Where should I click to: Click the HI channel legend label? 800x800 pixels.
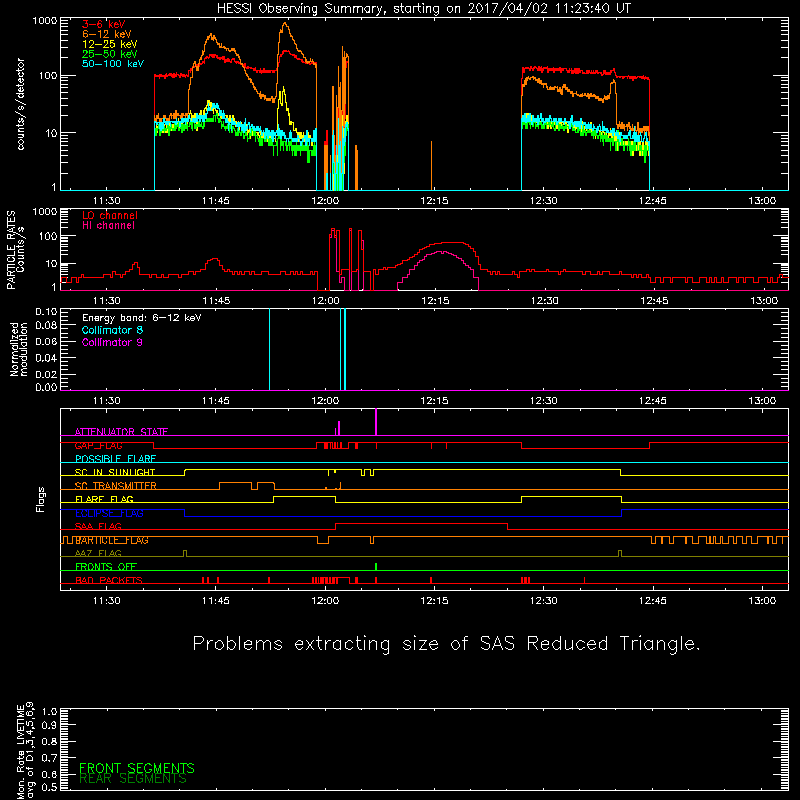[108, 225]
